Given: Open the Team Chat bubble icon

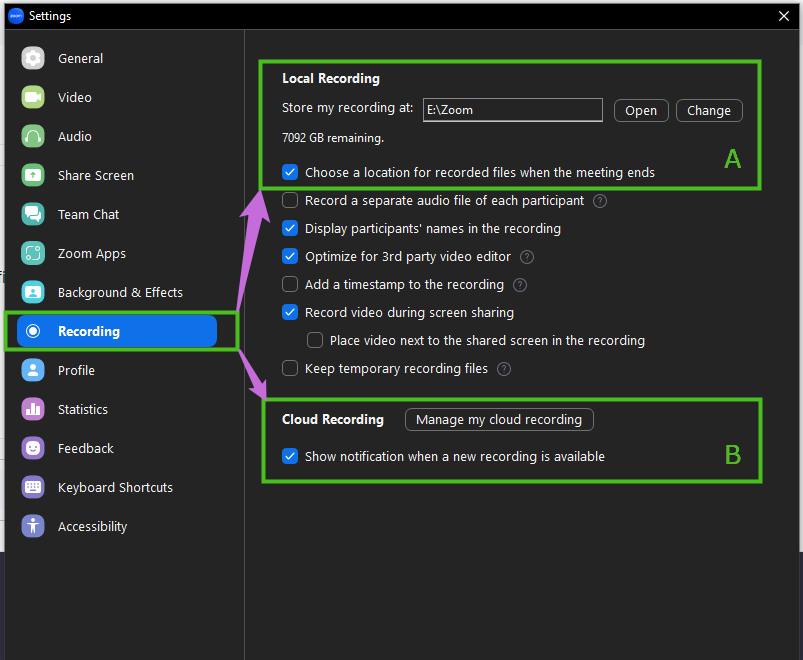Looking at the screenshot, I should point(33,214).
